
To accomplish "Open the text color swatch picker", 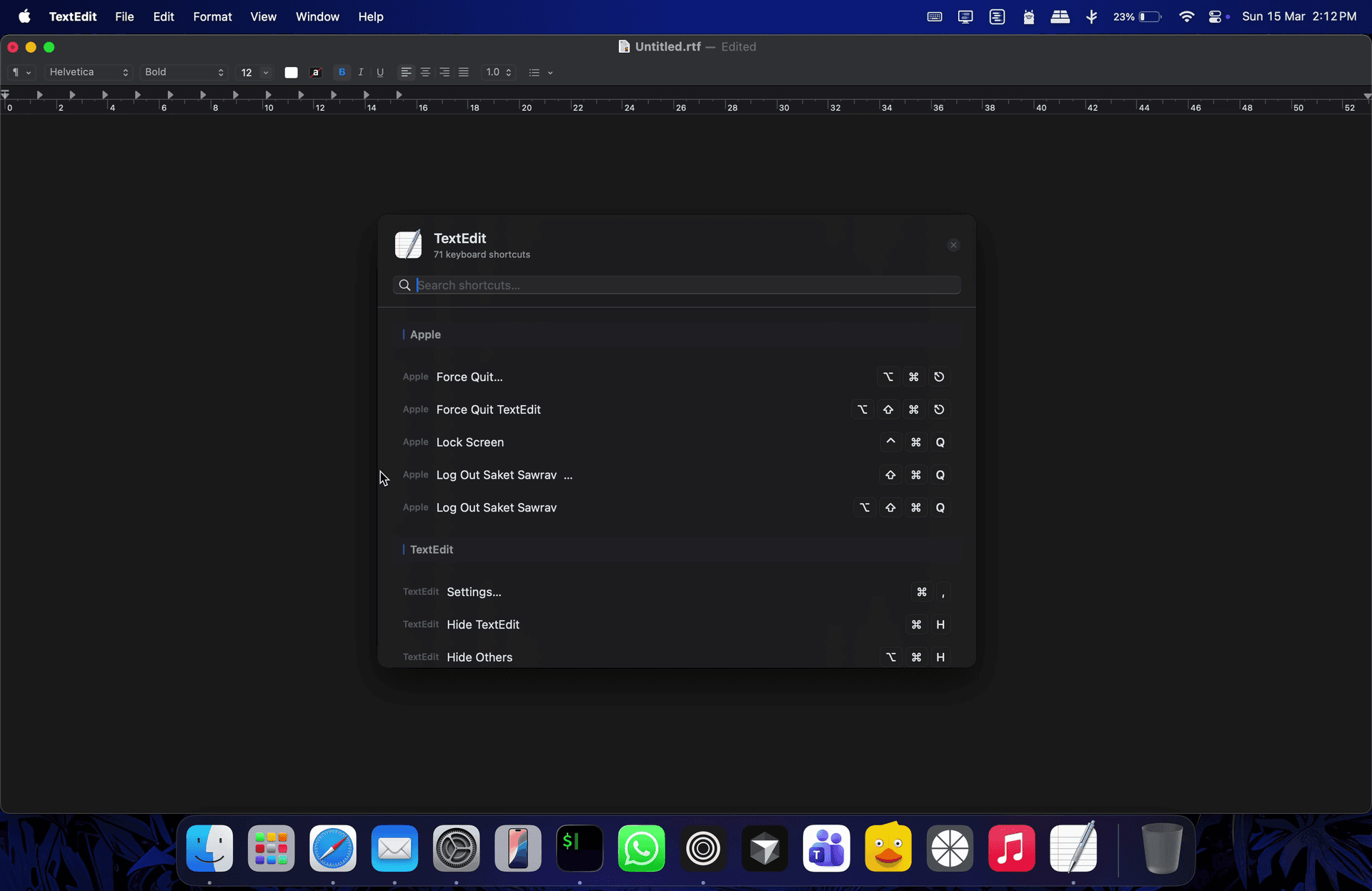I will [x=291, y=71].
